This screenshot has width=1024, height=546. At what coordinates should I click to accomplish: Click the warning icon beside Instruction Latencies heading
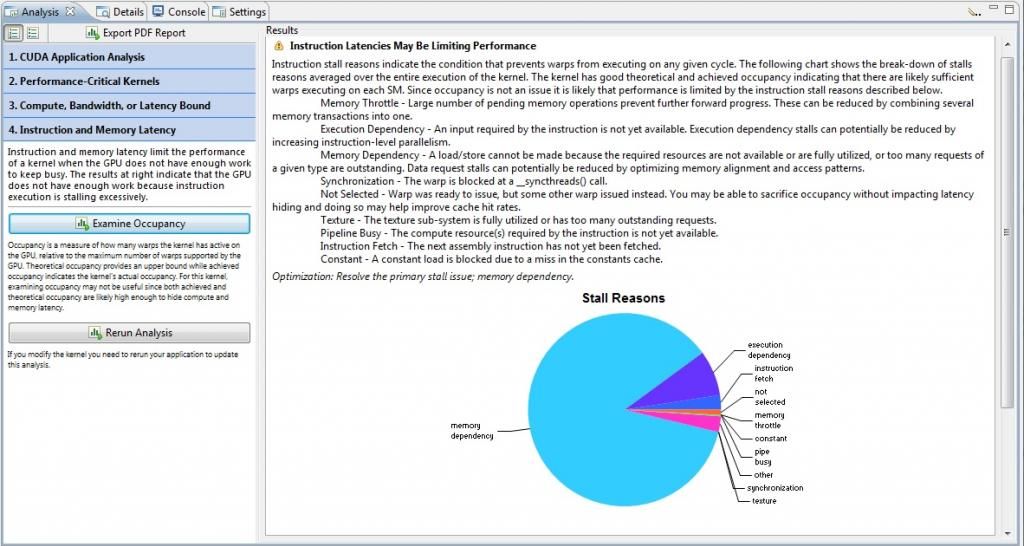(x=279, y=46)
